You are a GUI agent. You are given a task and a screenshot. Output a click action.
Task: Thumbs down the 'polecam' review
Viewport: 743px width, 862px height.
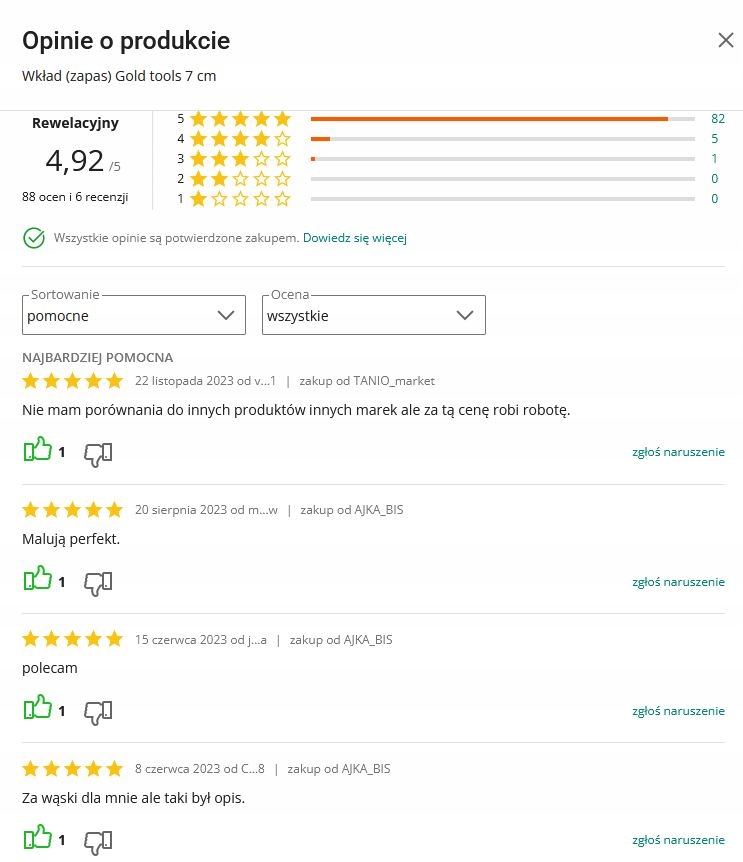click(97, 711)
